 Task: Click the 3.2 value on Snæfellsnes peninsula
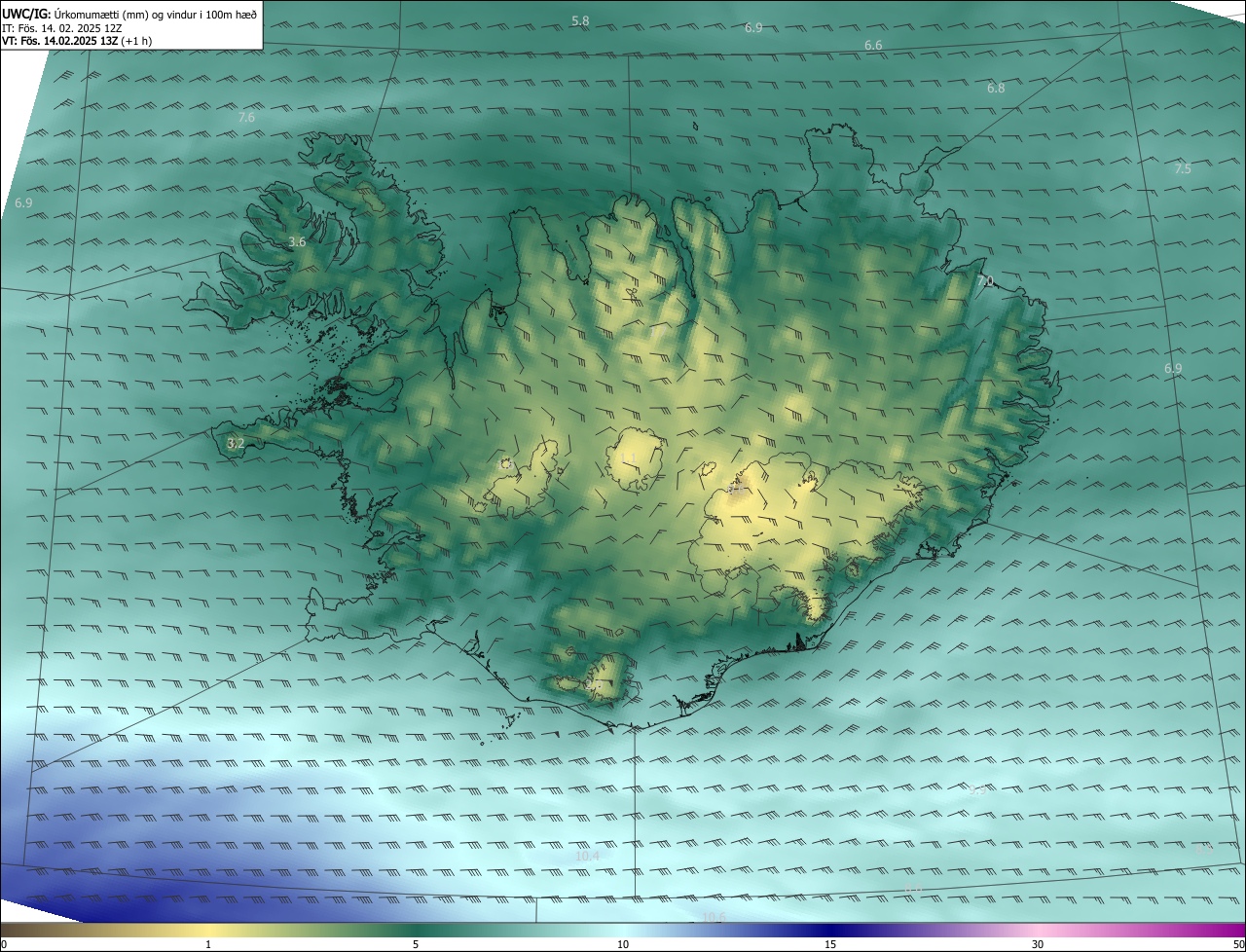[236, 444]
